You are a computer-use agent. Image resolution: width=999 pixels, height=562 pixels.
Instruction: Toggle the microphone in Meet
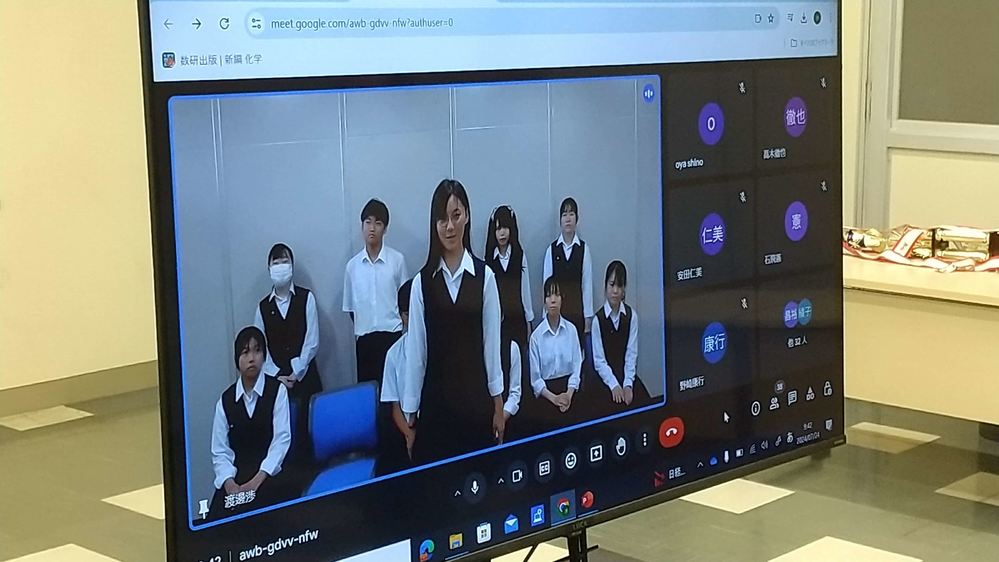pyautogui.click(x=475, y=487)
